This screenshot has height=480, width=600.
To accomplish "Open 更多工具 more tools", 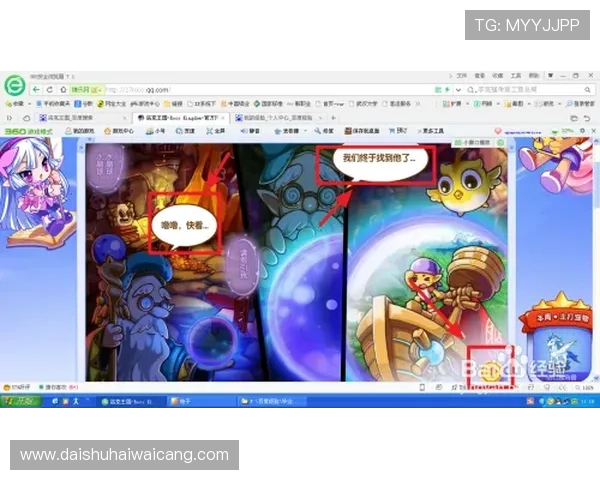I will 430,131.
